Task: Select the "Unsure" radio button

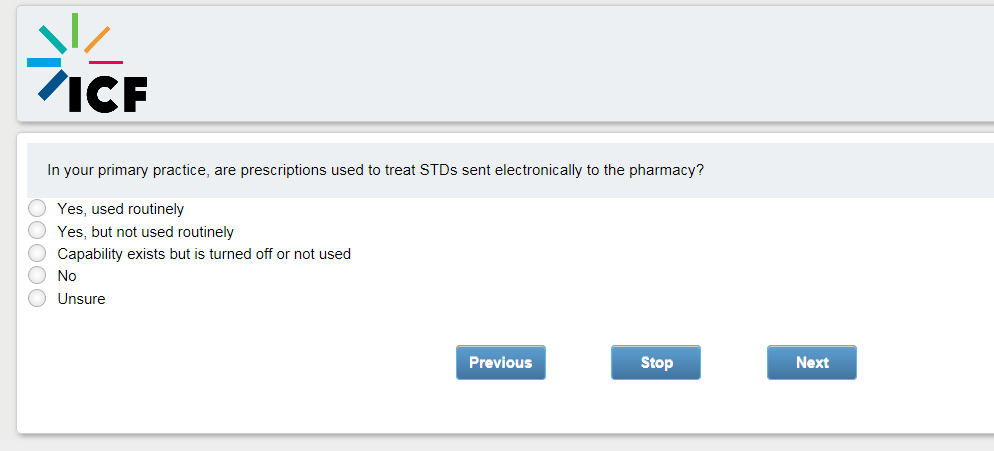Action: [x=37, y=298]
